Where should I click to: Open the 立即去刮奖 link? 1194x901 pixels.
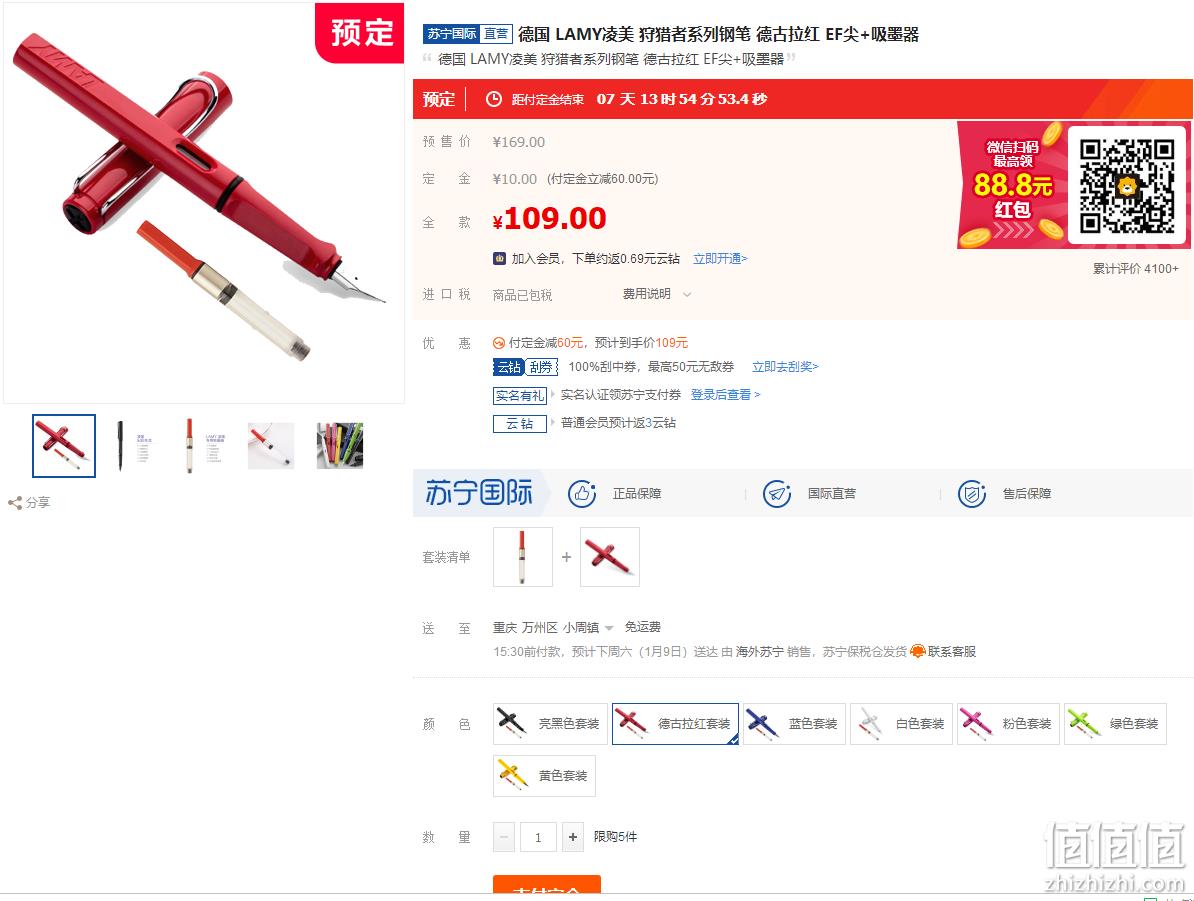coord(785,367)
